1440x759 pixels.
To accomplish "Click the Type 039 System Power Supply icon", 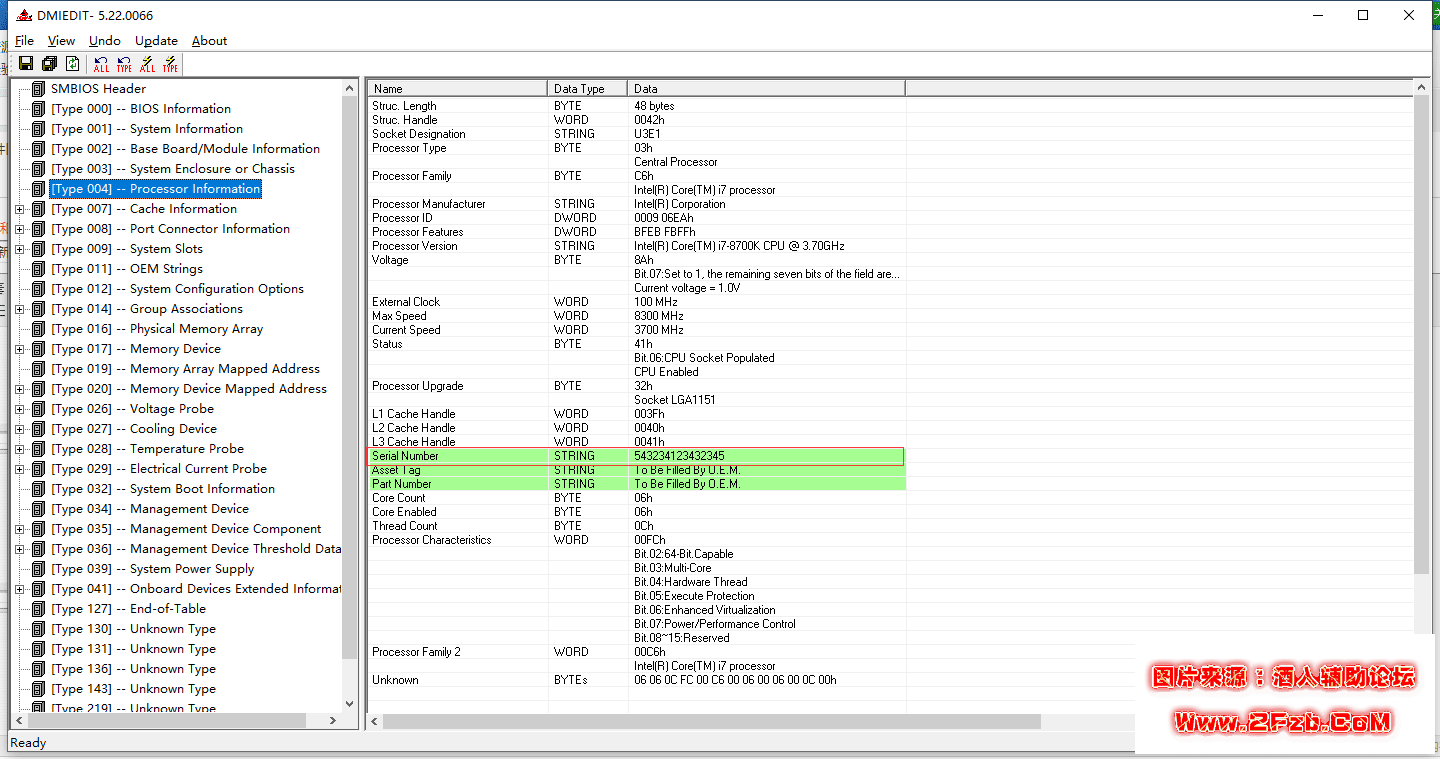I will 39,569.
